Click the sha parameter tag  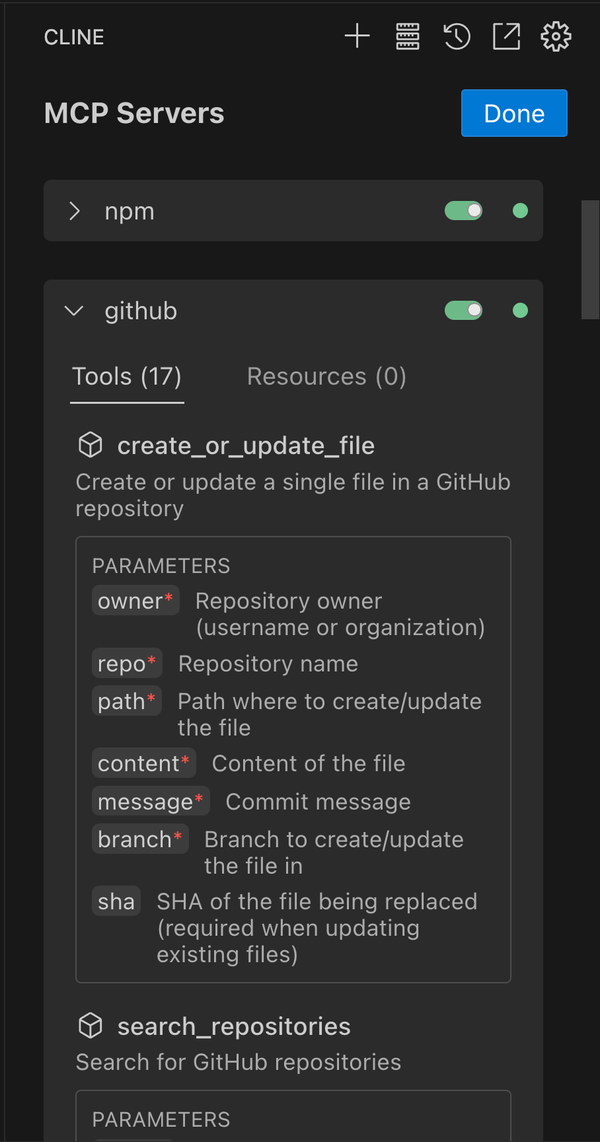point(116,902)
